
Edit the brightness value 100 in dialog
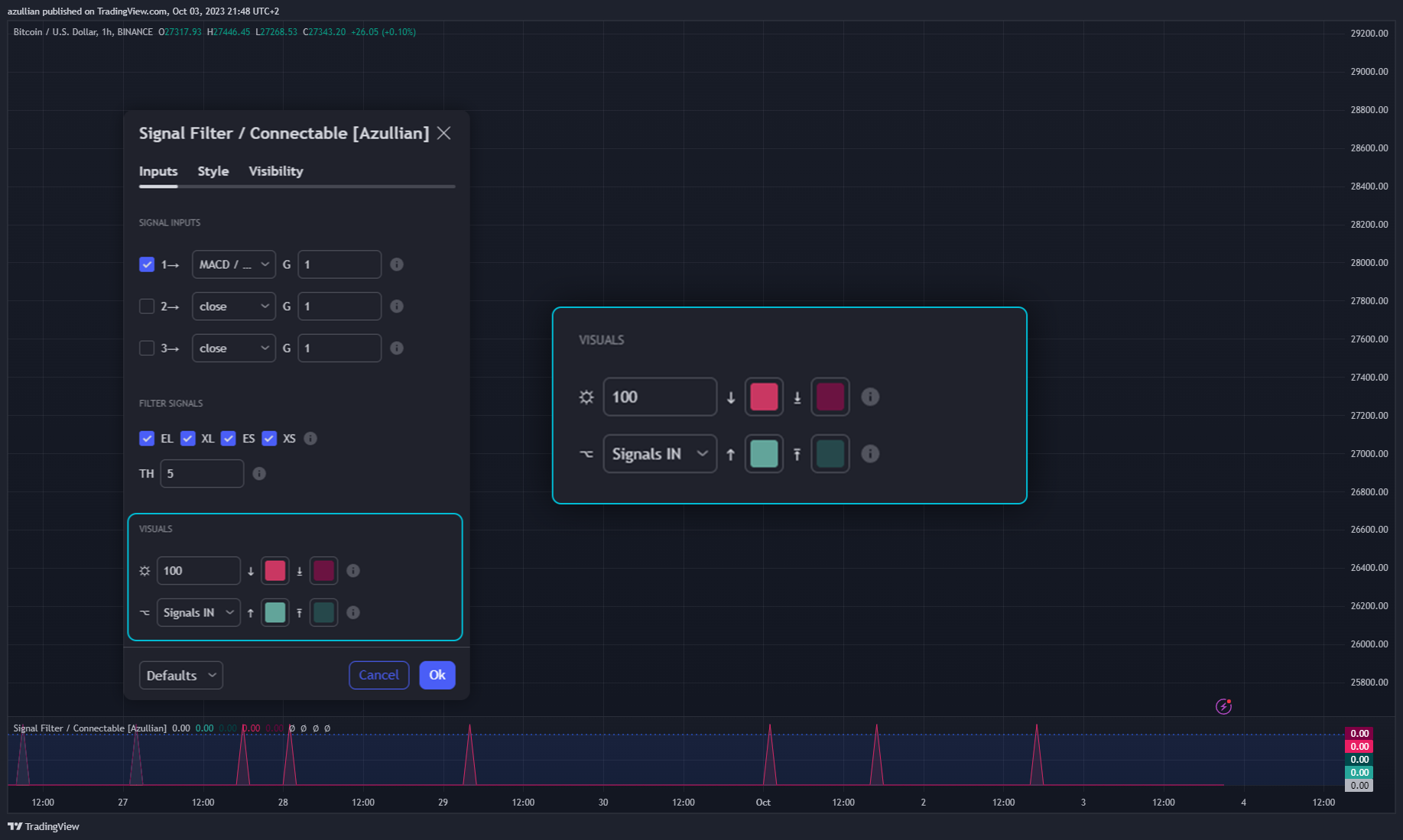[x=199, y=571]
